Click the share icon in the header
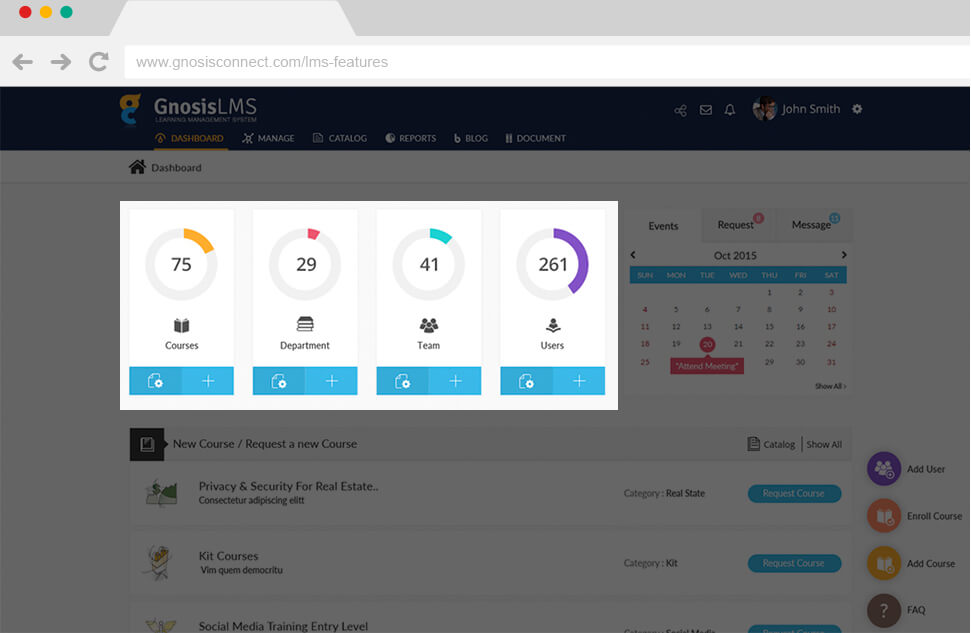Image resolution: width=971 pixels, height=633 pixels. (x=680, y=110)
